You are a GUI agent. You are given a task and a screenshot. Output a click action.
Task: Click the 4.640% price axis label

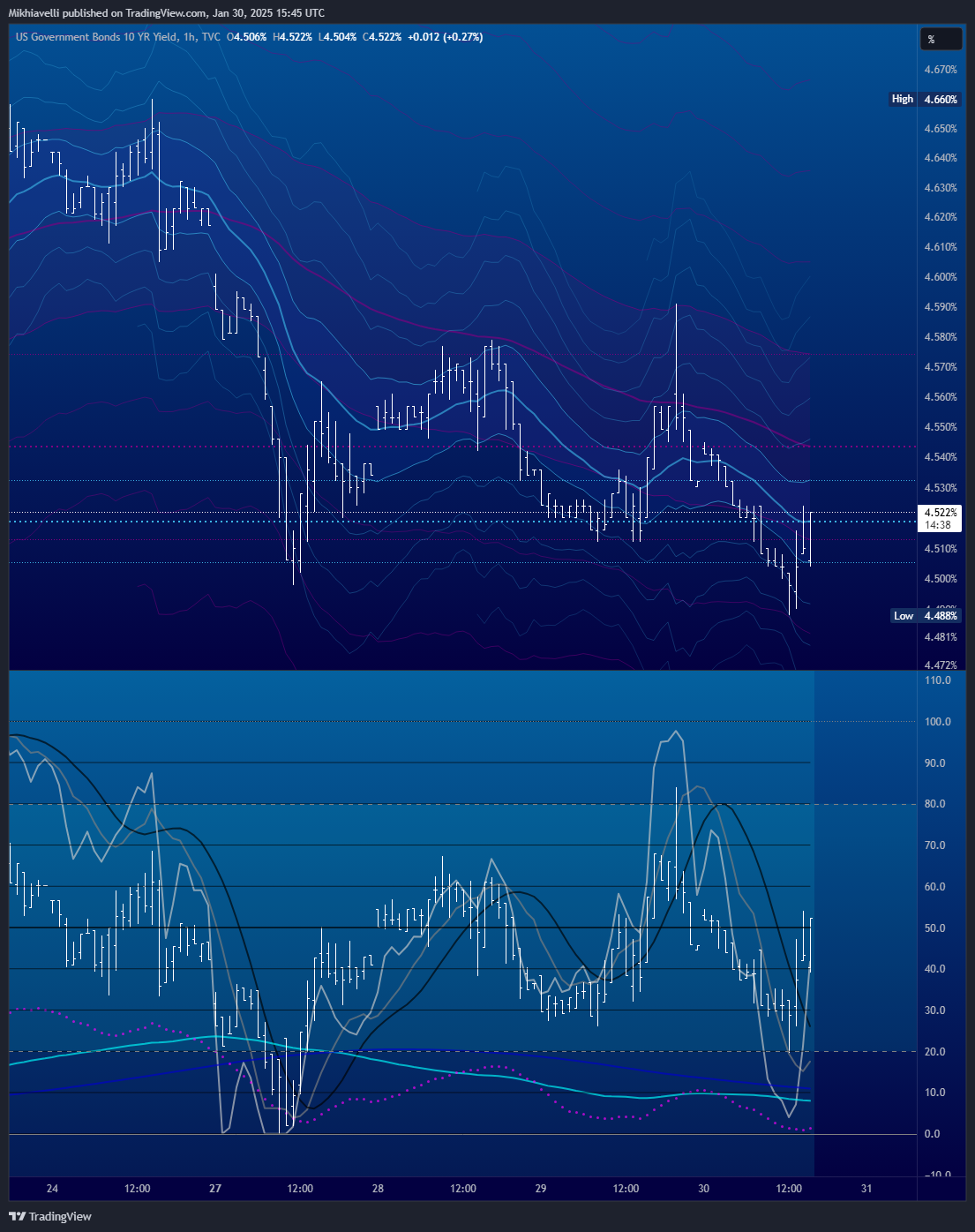pyautogui.click(x=940, y=158)
